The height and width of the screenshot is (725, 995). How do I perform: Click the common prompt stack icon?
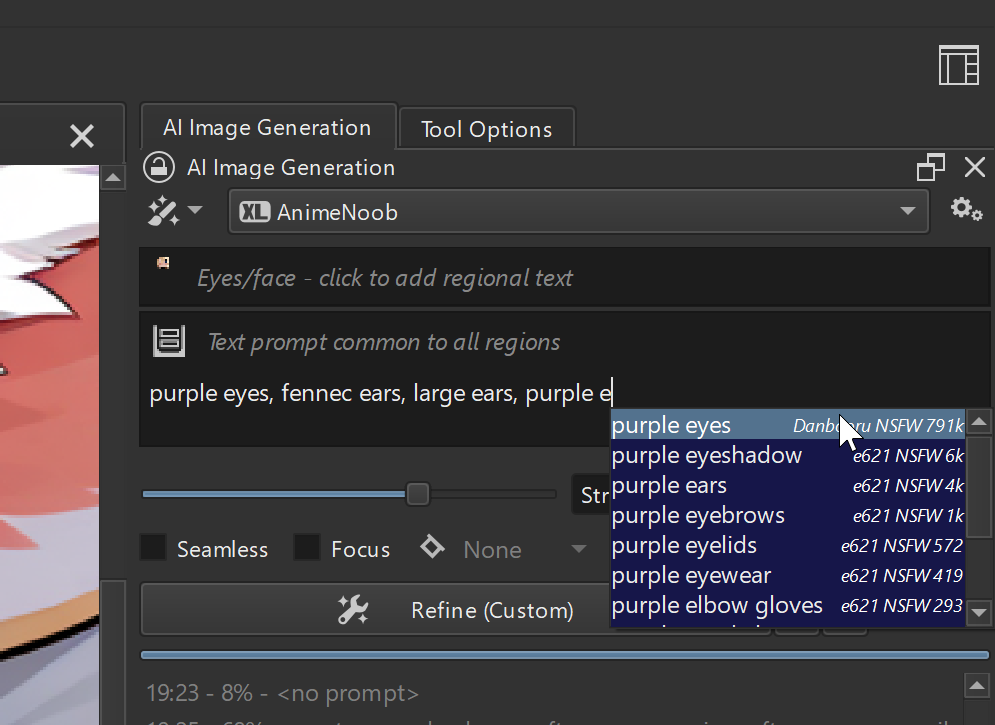(x=168, y=341)
